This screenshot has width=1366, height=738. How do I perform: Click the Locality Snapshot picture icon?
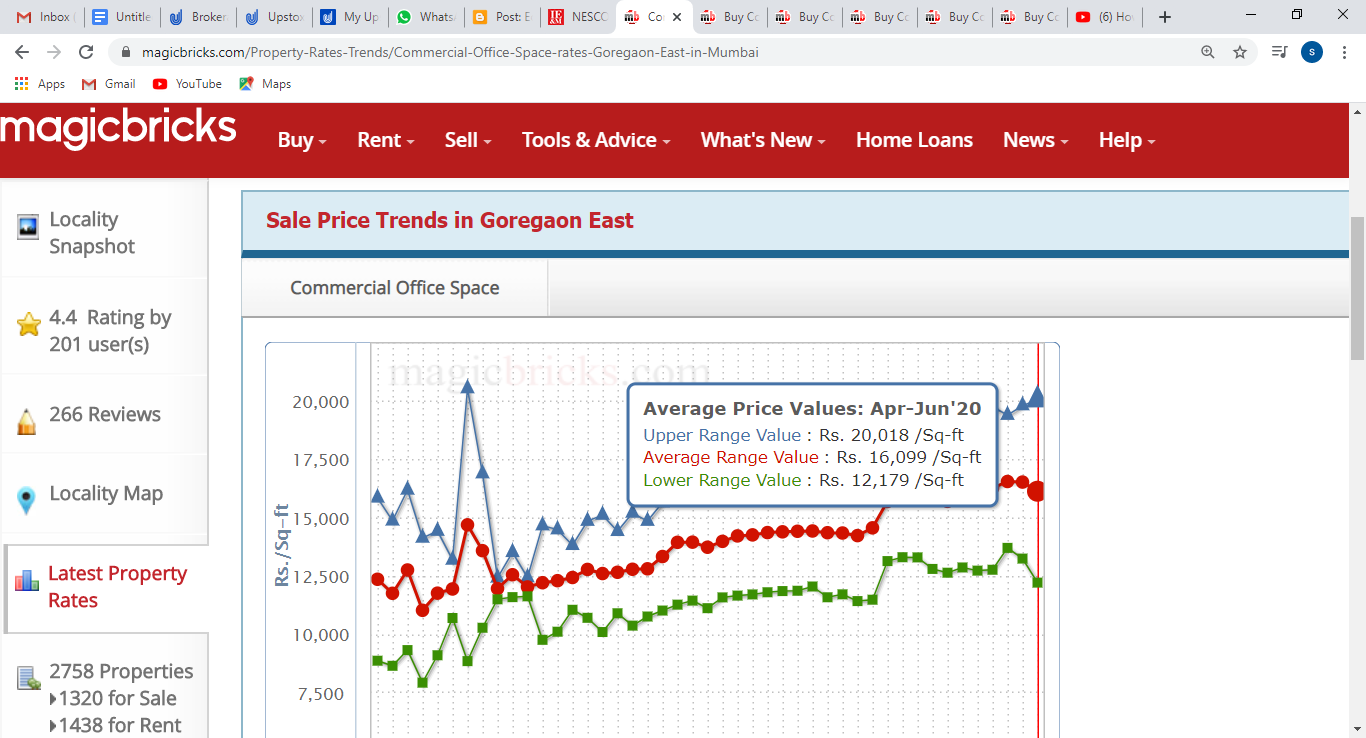click(28, 228)
